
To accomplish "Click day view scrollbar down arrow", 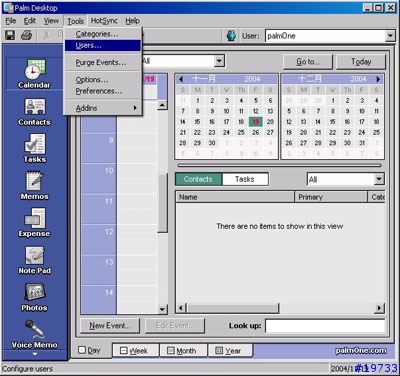I will tap(162, 309).
